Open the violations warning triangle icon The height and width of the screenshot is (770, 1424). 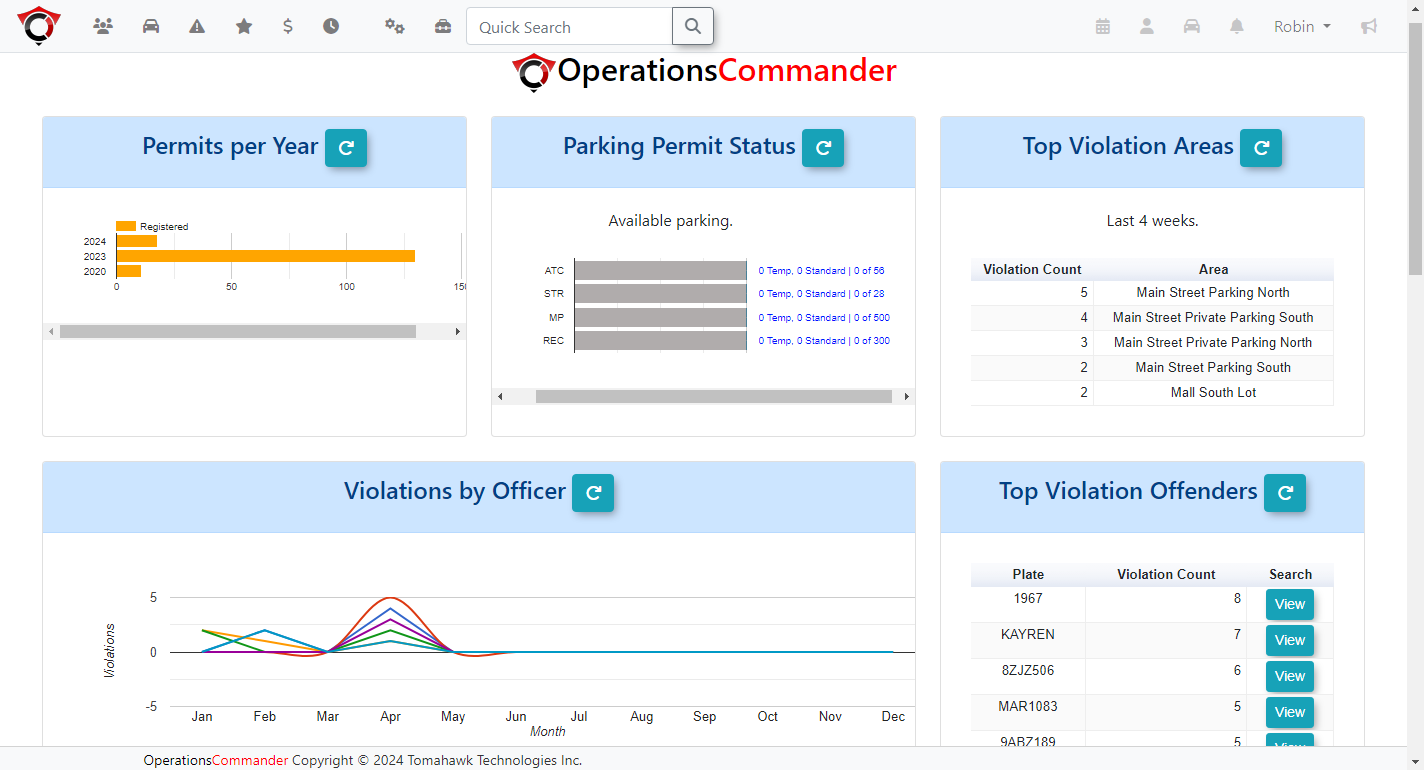point(197,27)
